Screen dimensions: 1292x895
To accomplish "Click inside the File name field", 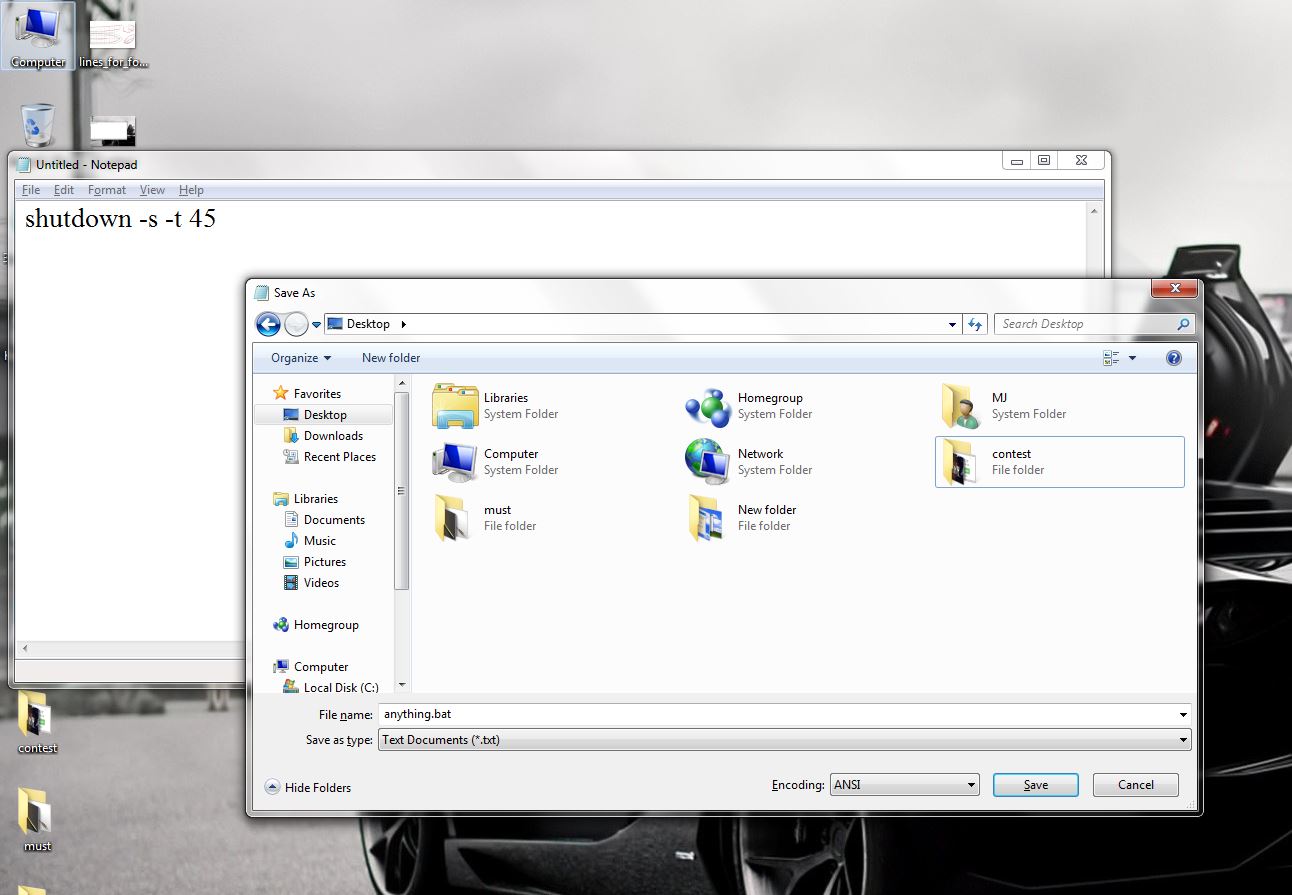I will pos(700,713).
